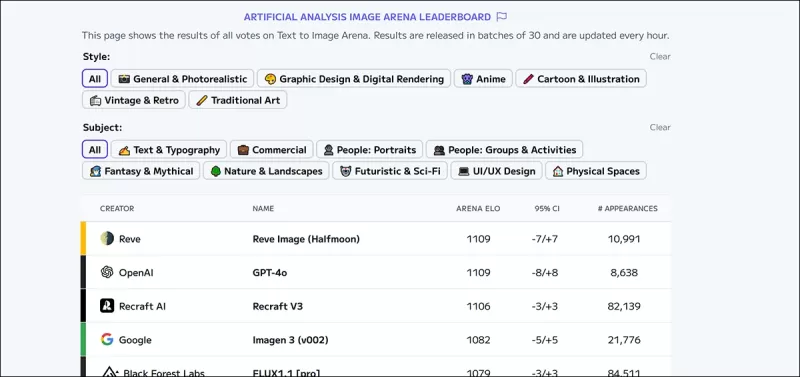Image resolution: width=800 pixels, height=377 pixels.
Task: Filter by Physical Spaces subject
Action: coord(595,171)
